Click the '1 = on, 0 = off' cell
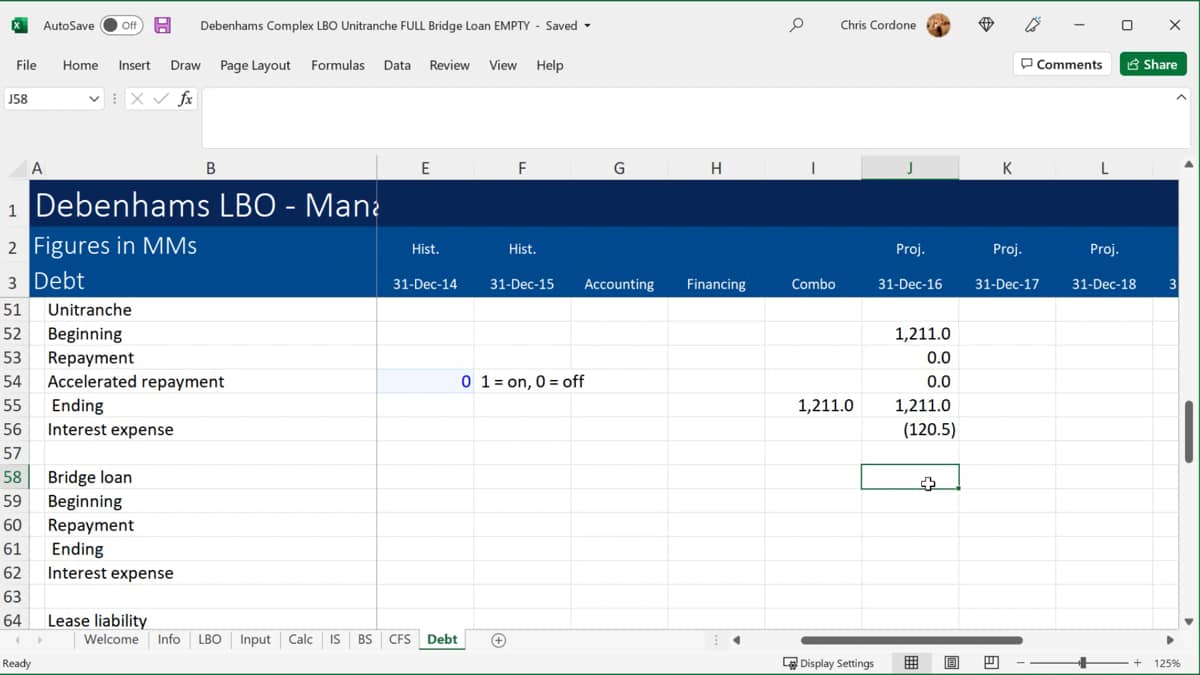 [532, 381]
